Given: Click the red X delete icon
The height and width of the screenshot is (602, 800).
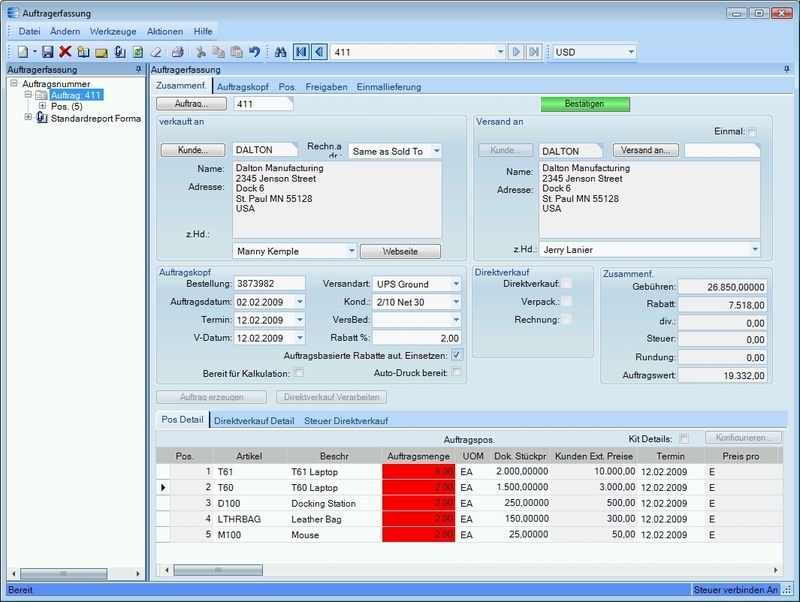Looking at the screenshot, I should tap(65, 52).
